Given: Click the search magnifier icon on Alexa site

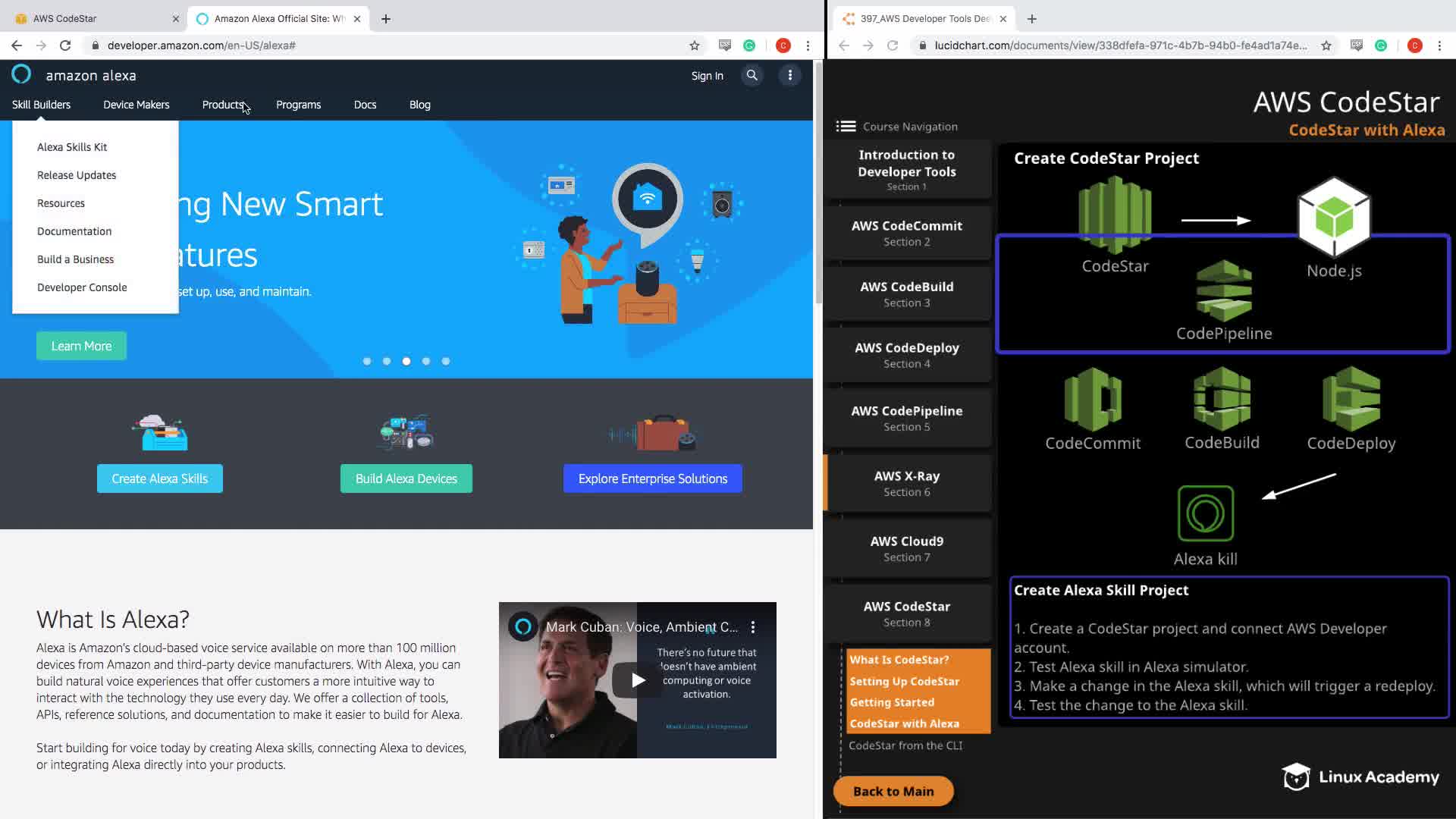Looking at the screenshot, I should coord(752,75).
